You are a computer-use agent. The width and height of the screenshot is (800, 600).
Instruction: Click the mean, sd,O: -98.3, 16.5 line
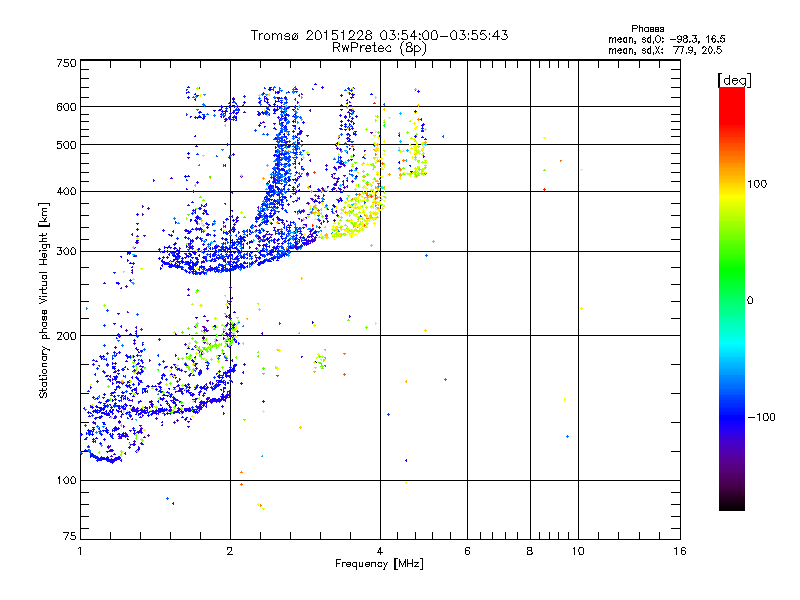666,40
